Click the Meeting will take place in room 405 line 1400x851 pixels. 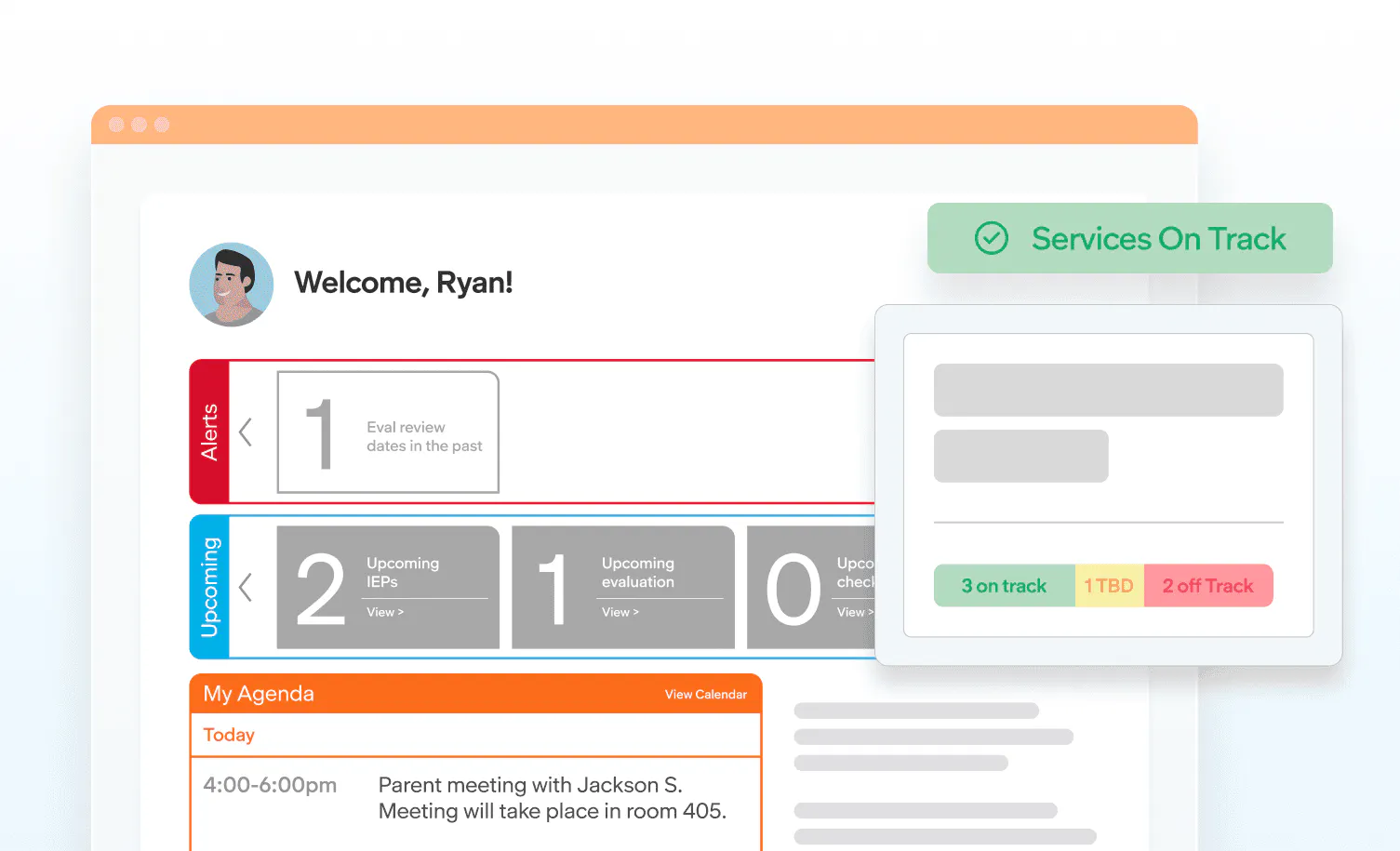[x=553, y=811]
